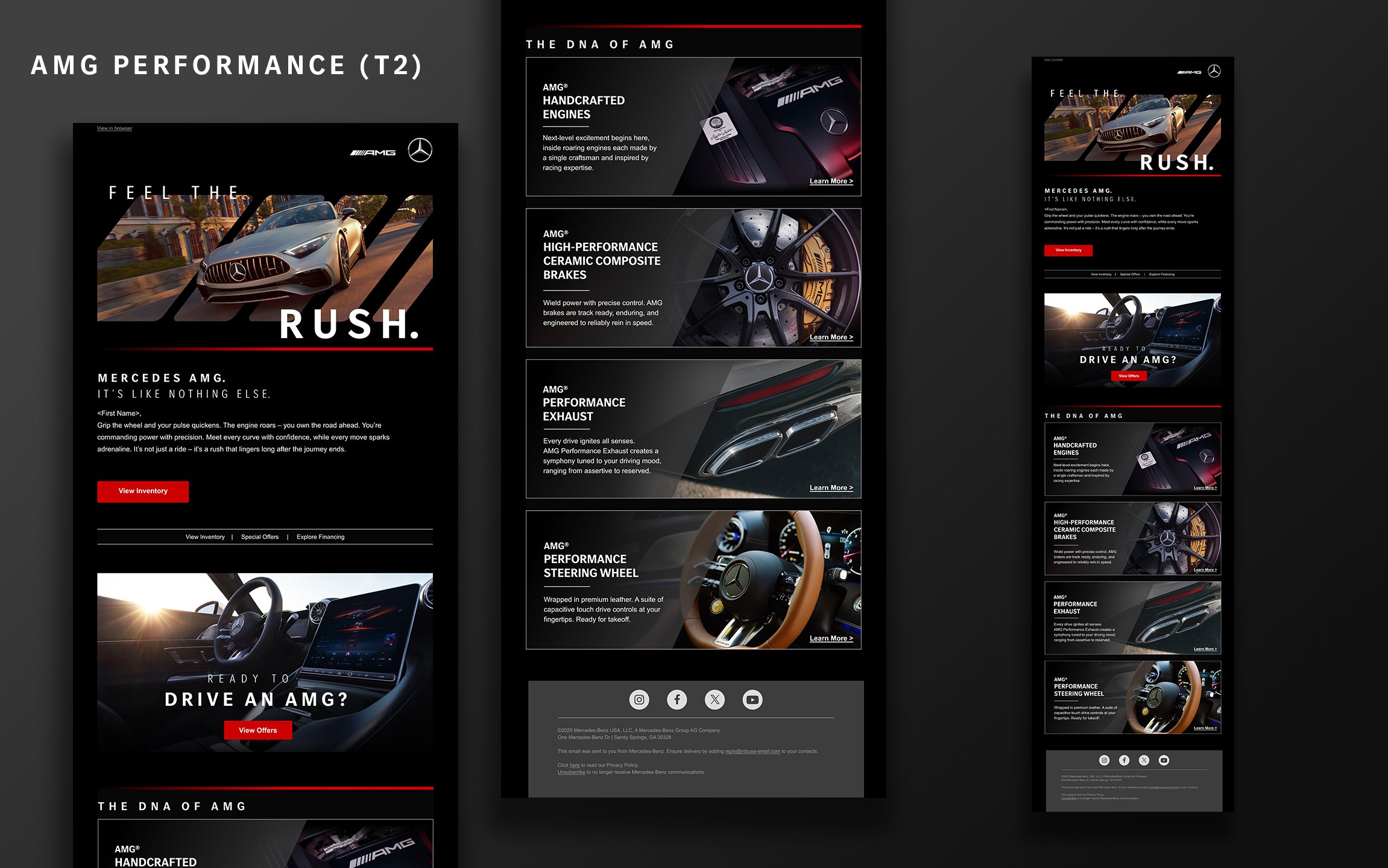The width and height of the screenshot is (1388, 868).
Task: Click the Mercedes star logo in right mobile preview
Action: [x=1214, y=71]
